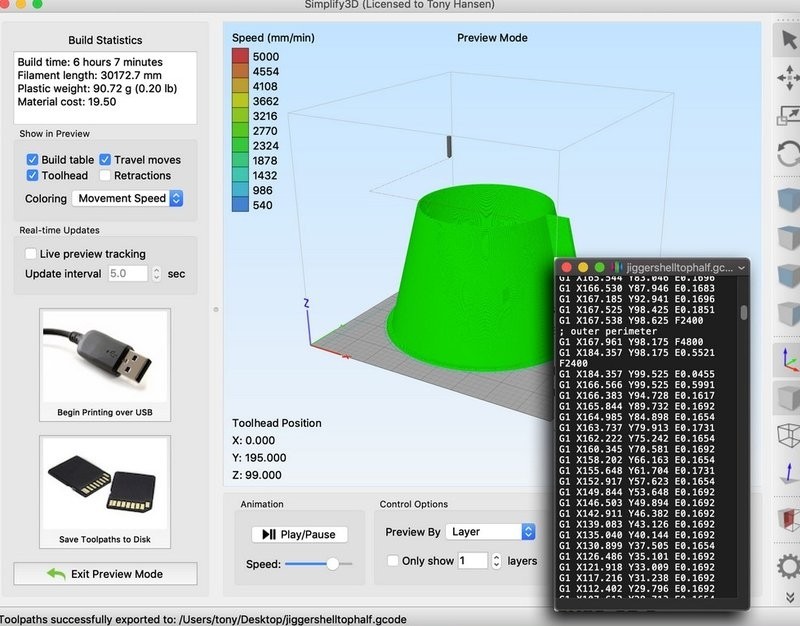The height and width of the screenshot is (626, 800).
Task: Toggle the coordinate axes display icon
Action: 787,359
